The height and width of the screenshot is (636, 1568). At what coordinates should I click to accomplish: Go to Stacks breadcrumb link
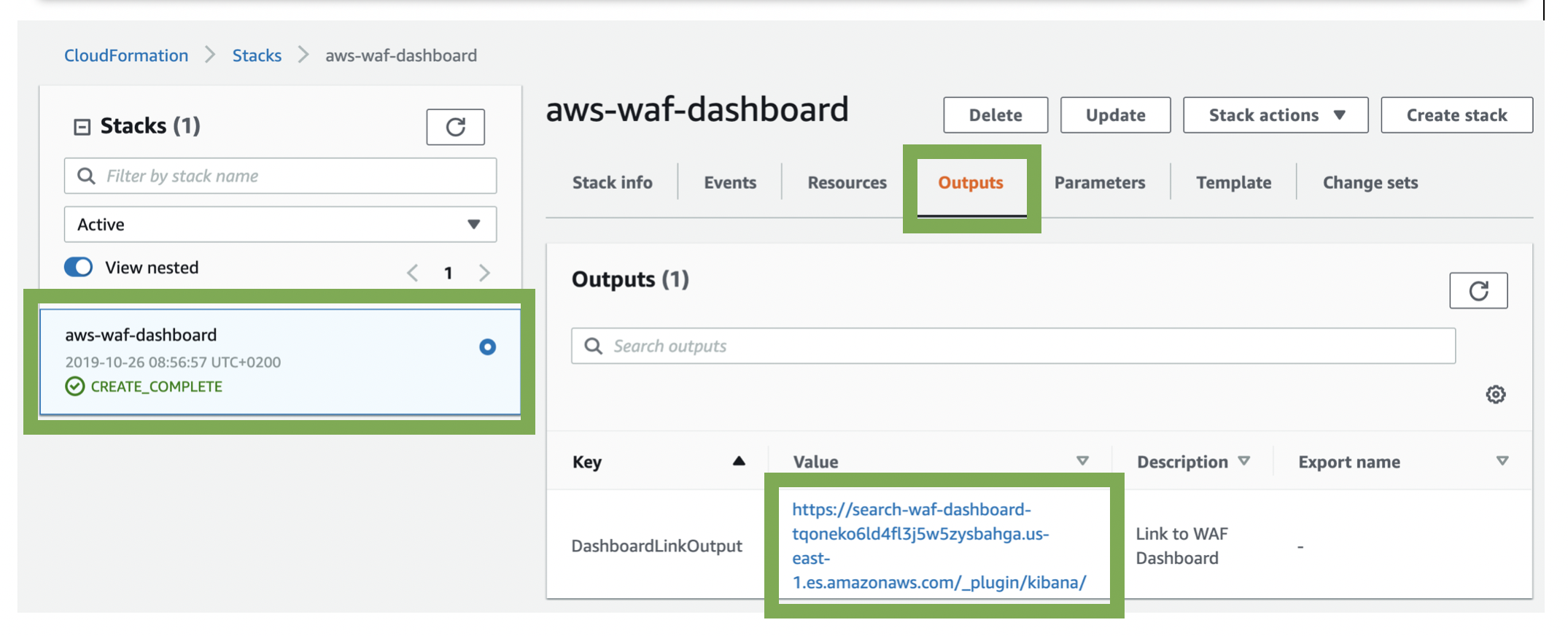point(257,55)
